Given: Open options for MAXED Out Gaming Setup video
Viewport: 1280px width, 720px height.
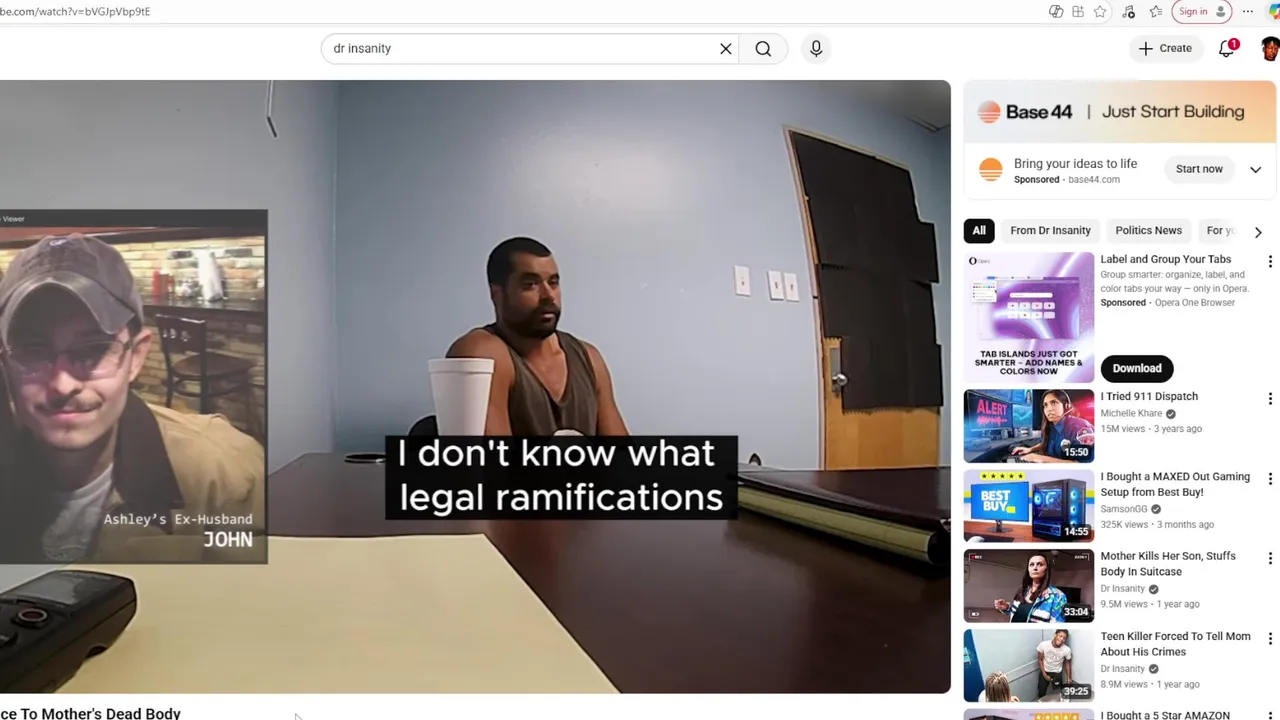Looking at the screenshot, I should 1270,479.
